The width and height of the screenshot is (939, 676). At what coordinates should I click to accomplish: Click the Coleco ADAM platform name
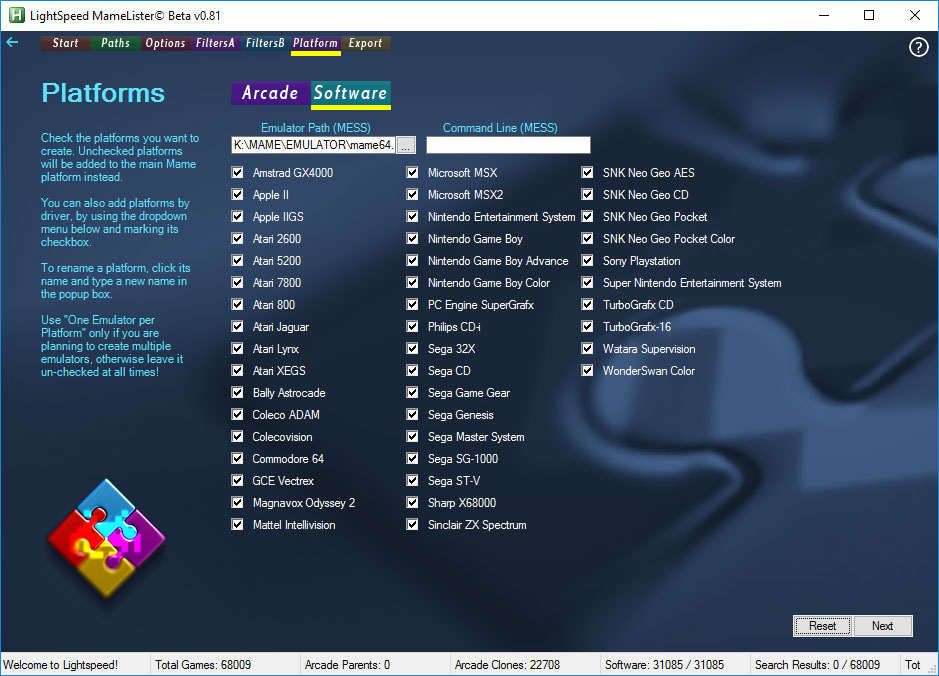click(x=286, y=414)
